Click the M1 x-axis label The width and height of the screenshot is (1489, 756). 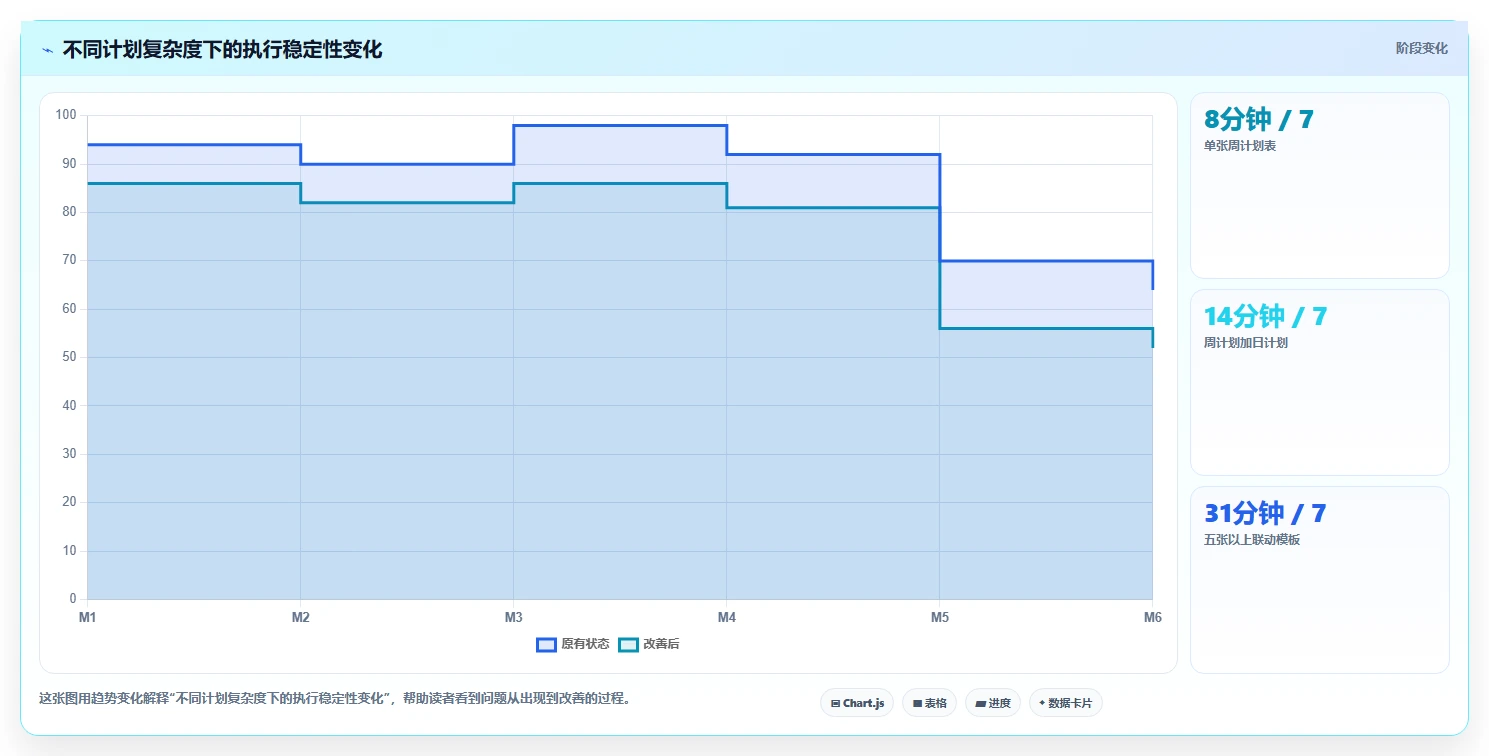(x=88, y=617)
